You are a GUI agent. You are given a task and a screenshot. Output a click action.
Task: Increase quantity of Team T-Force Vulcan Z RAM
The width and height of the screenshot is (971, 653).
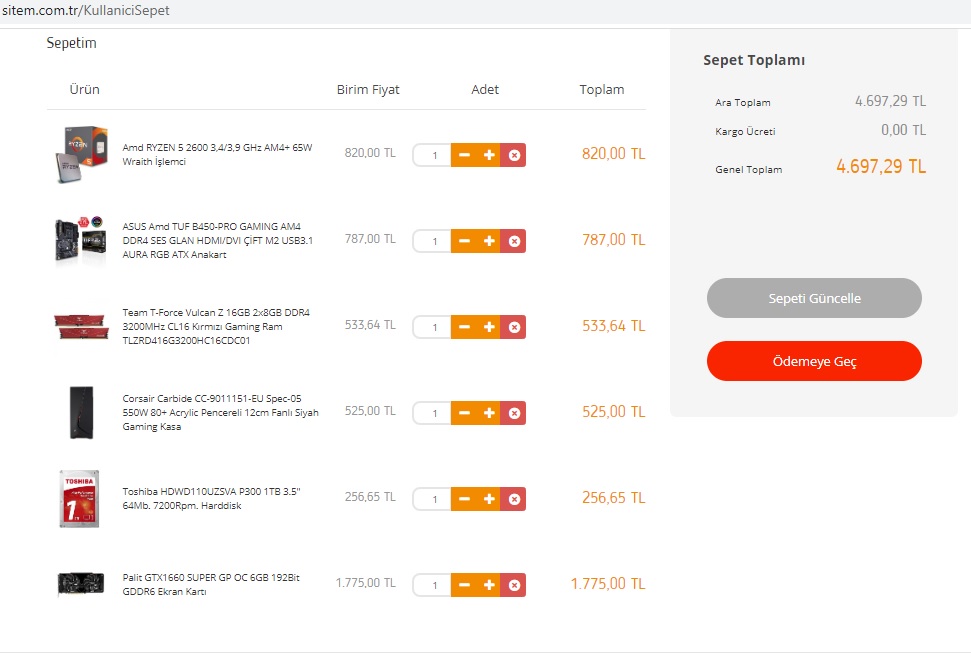489,327
